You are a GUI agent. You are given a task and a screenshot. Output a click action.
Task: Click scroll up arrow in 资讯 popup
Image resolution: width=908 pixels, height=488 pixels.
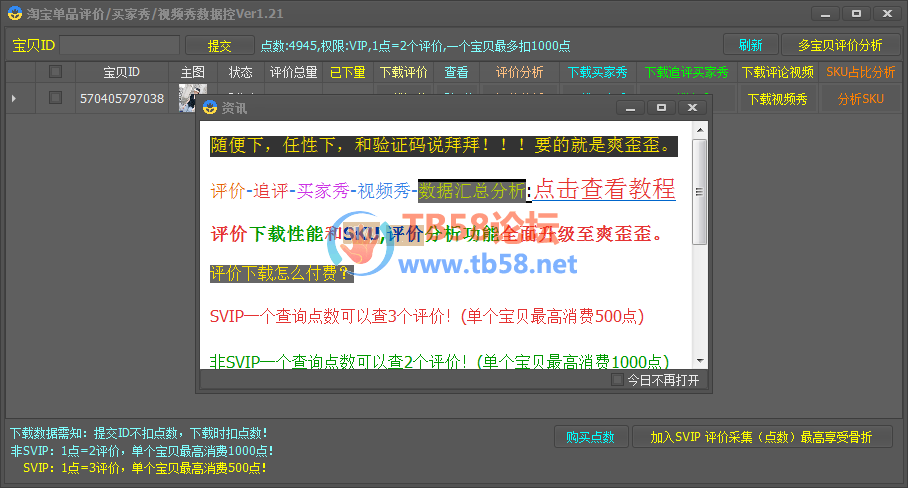point(700,130)
